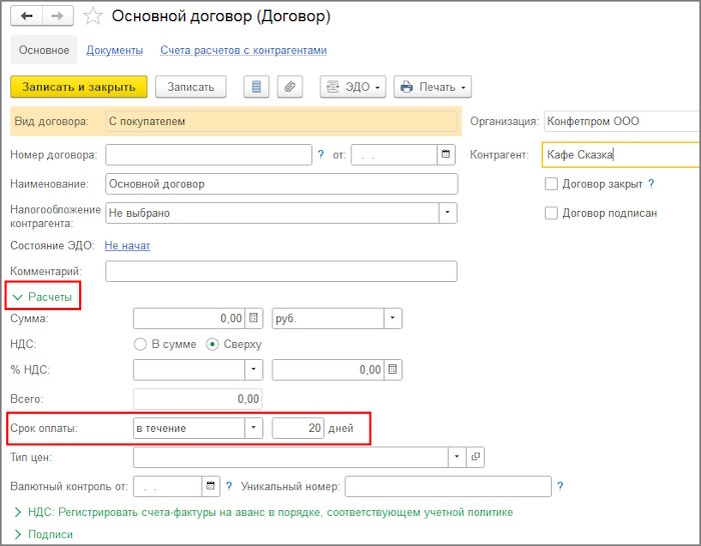The height and width of the screenshot is (546, 701).
Task: Open the document list icon button
Action: 256,87
